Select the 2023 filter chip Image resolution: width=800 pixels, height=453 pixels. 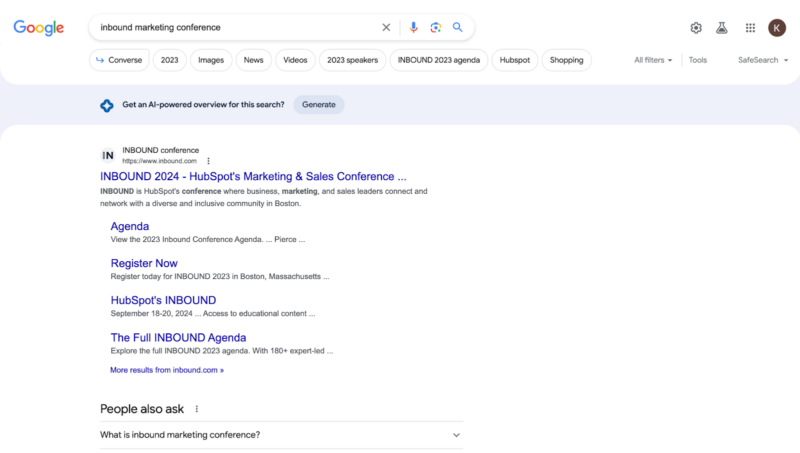pos(169,60)
